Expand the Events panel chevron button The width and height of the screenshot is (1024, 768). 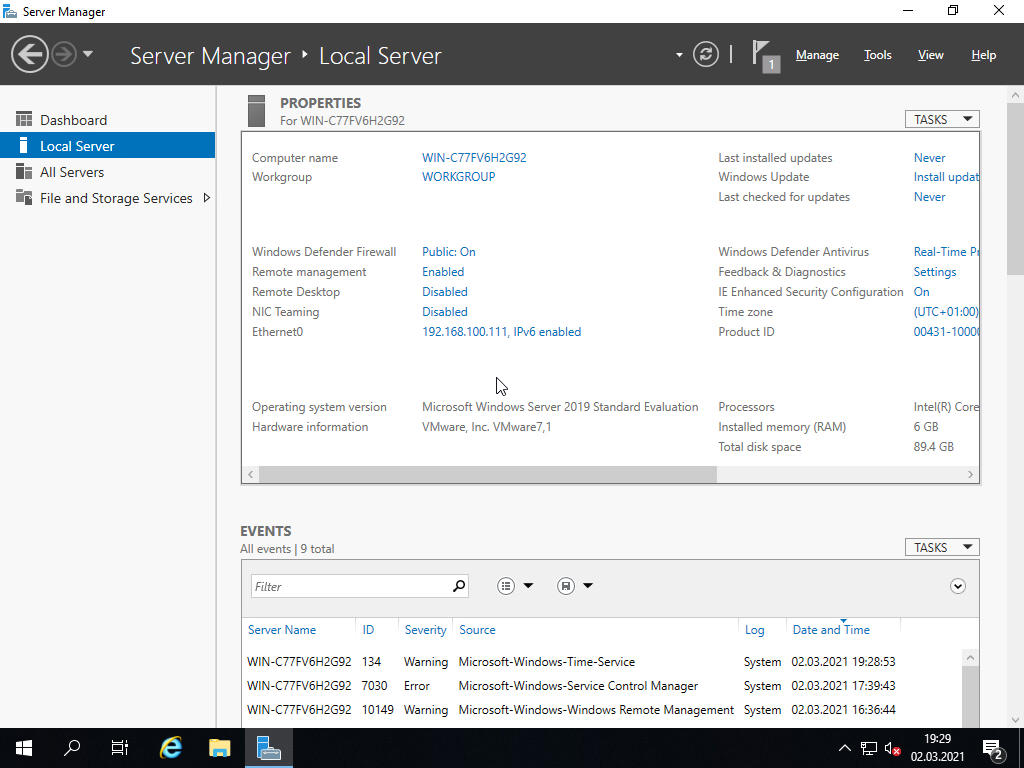tap(958, 586)
